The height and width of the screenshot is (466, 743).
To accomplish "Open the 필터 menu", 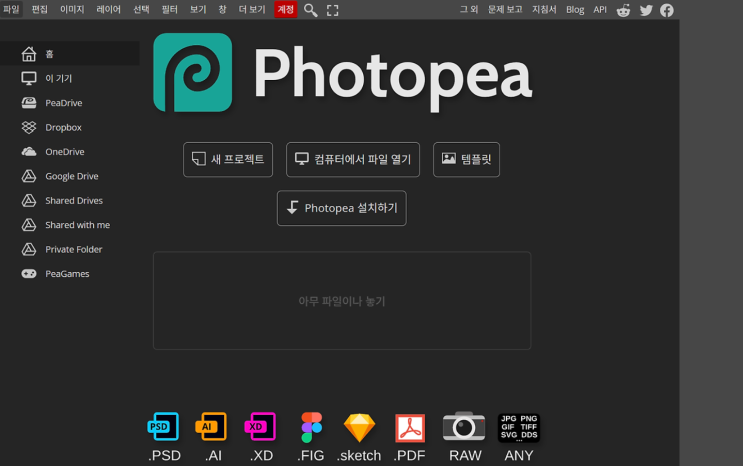I will point(169,9).
